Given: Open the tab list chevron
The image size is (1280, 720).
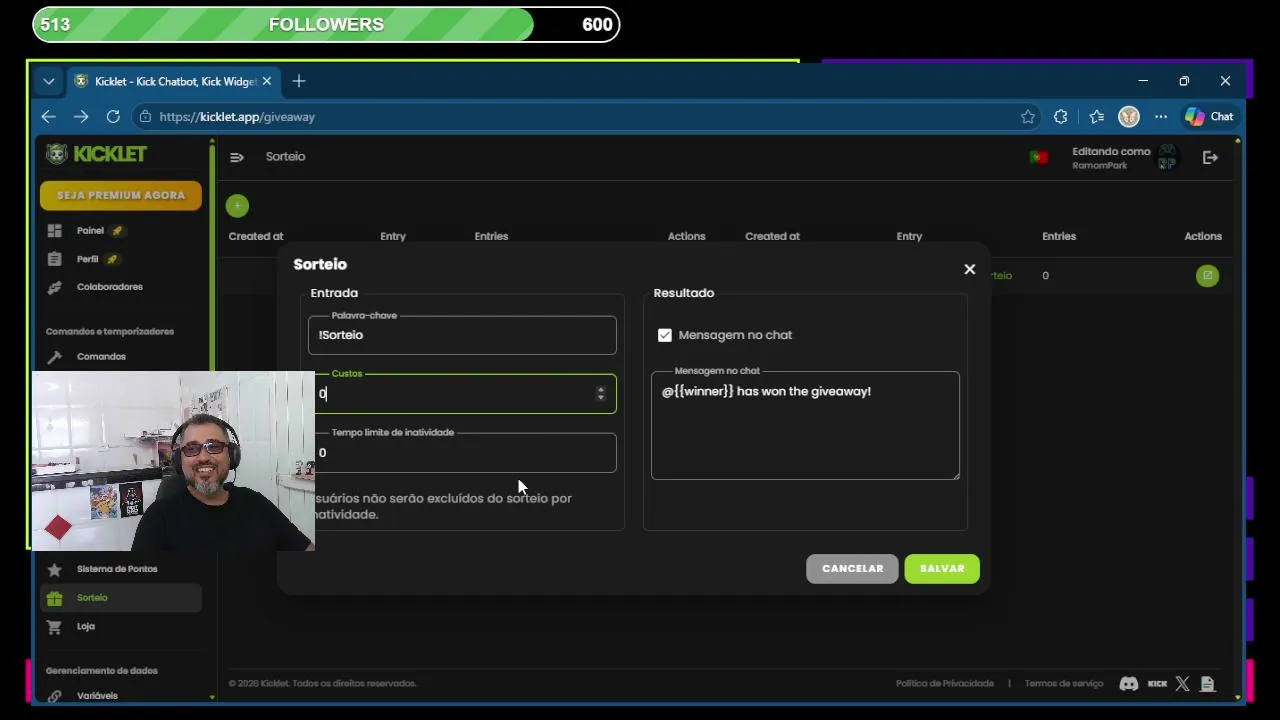Looking at the screenshot, I should pyautogui.click(x=48, y=81).
